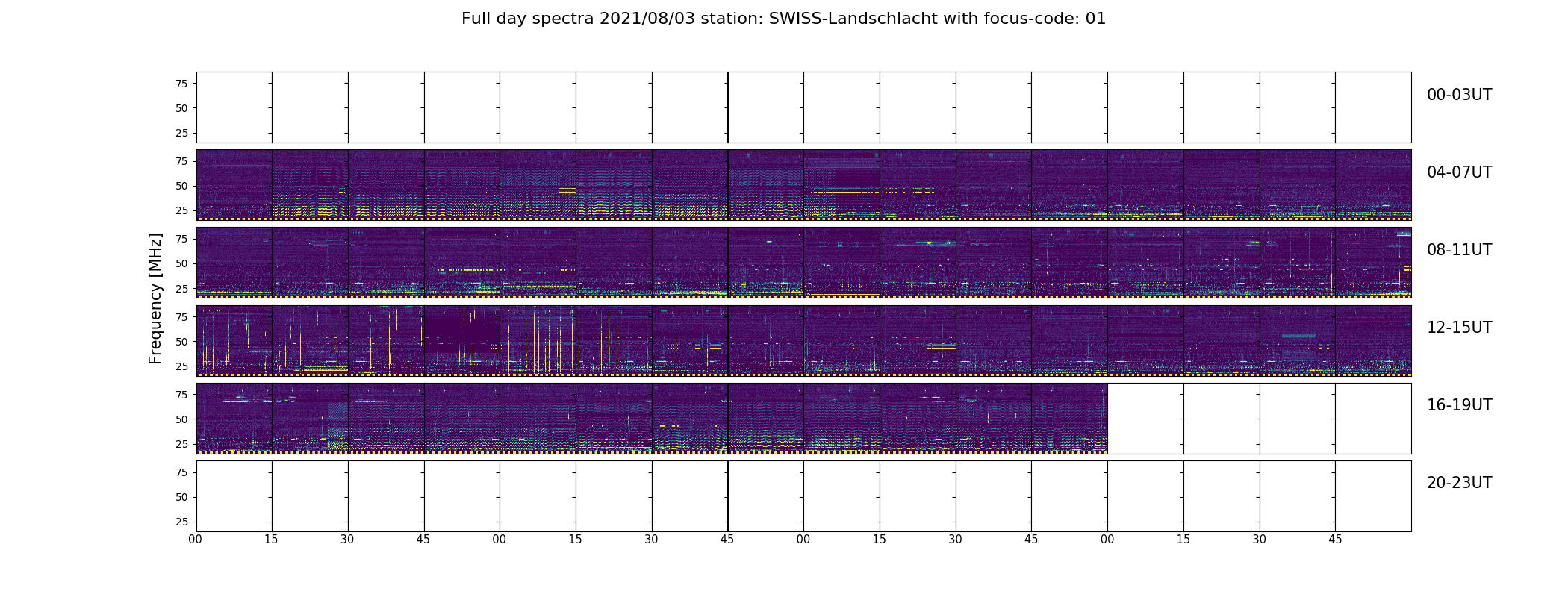Click the 50 tick of the 00-03UT row
1568x597 pixels.
coord(181,108)
